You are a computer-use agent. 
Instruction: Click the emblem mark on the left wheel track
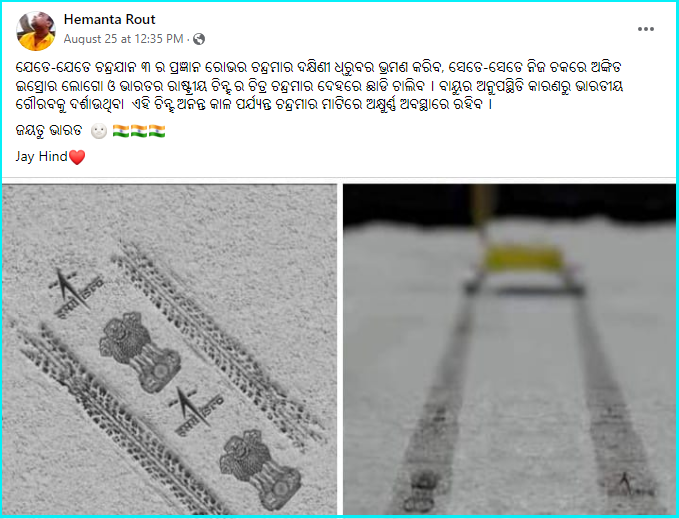point(423,491)
